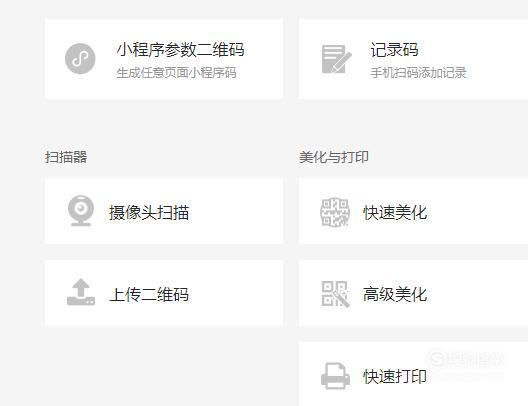Select 上传二维码 label

tap(149, 295)
